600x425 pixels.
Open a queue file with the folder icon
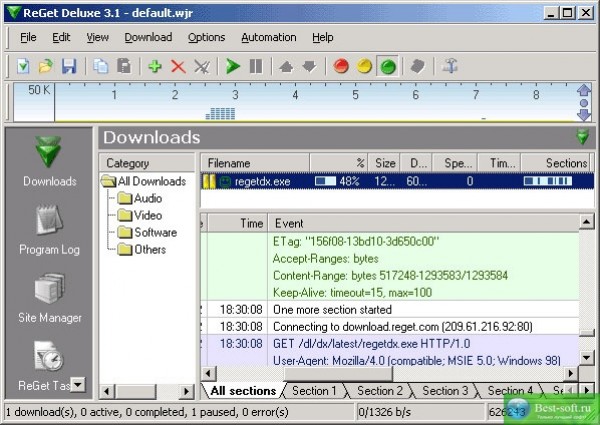pyautogui.click(x=46, y=67)
